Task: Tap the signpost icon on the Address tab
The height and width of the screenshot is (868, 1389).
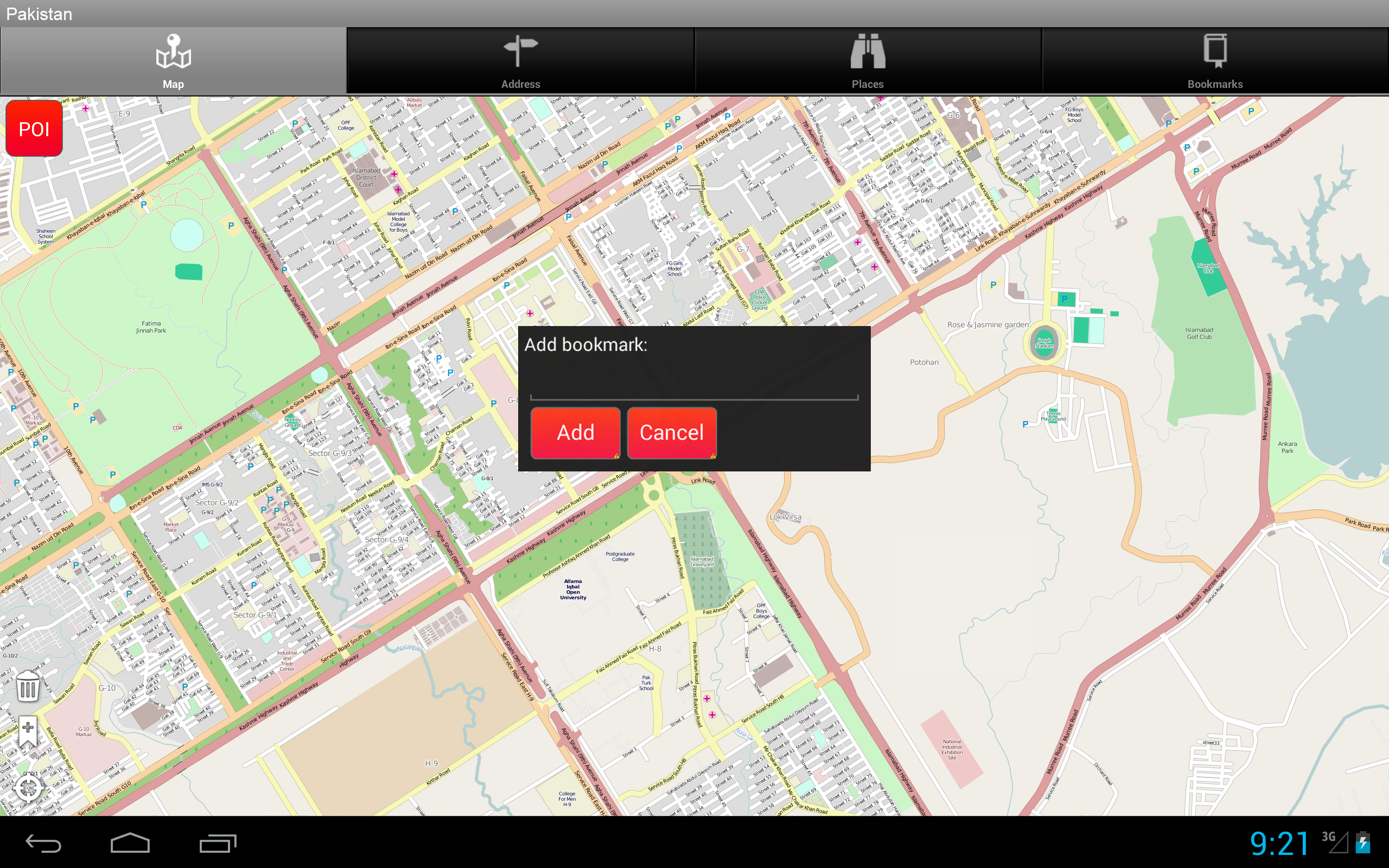Action: tap(520, 49)
